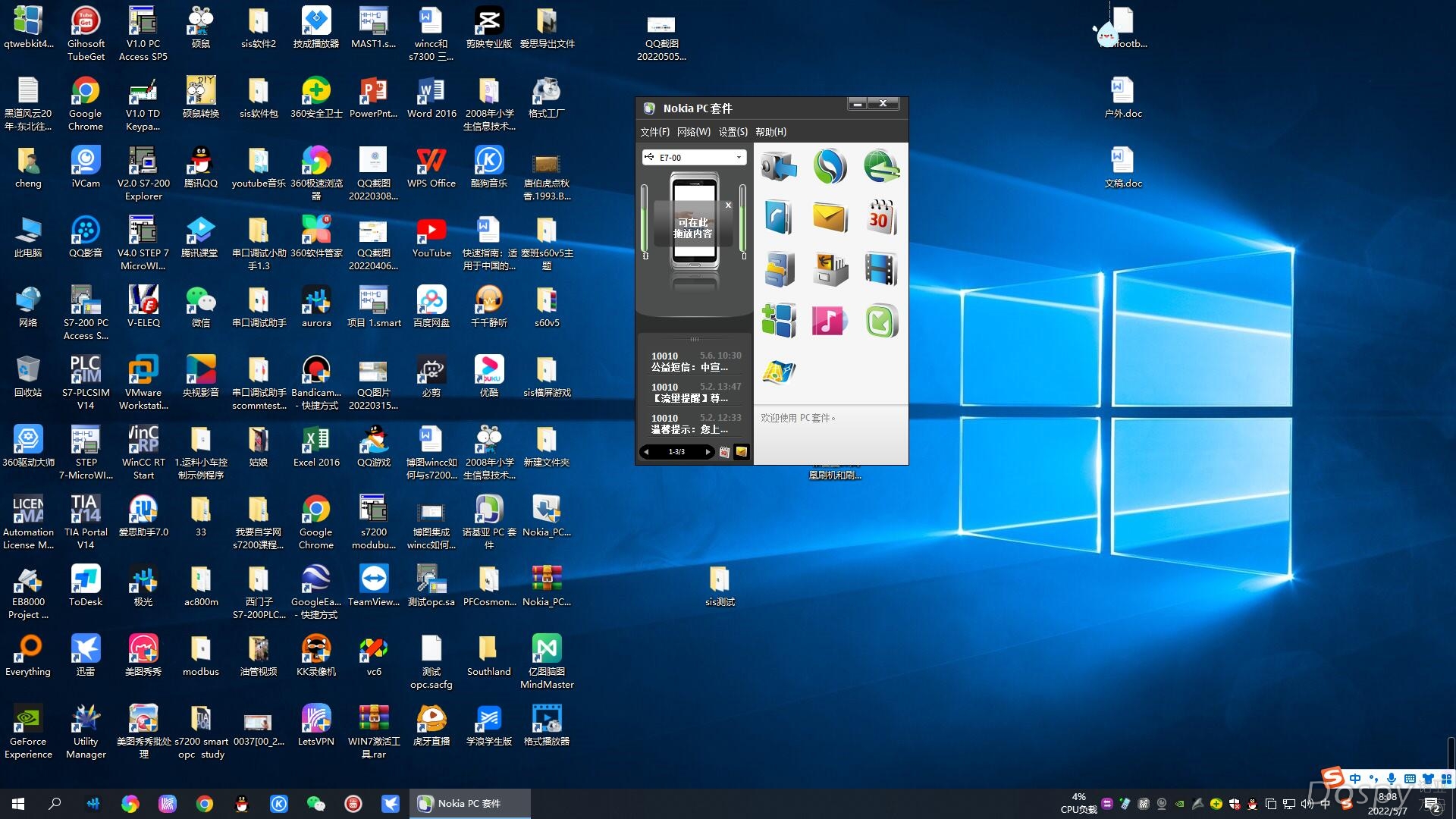Select the Nokia PC 套件 taskbar button
Image resolution: width=1456 pixels, height=819 pixels.
(x=469, y=803)
